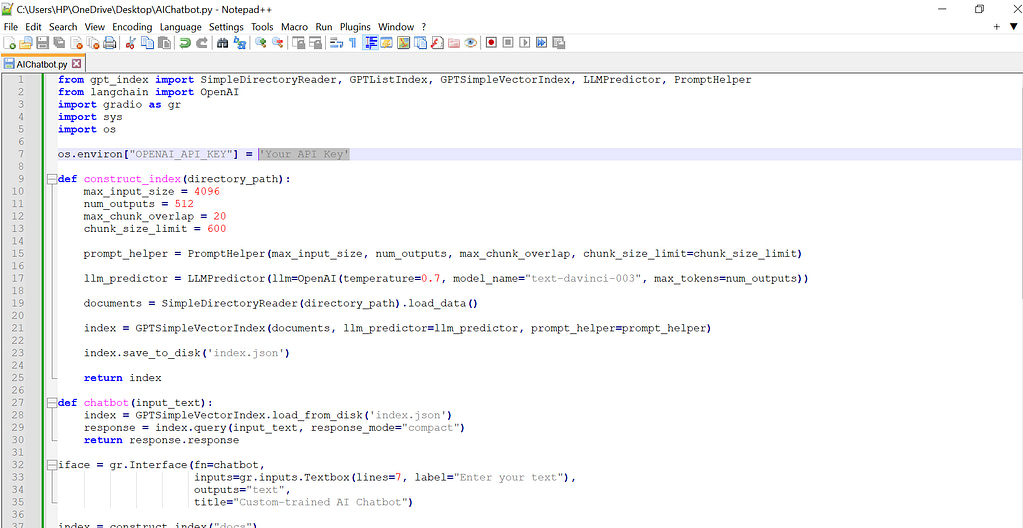Toggle word wrap in the toolbar
The image size is (1023, 528).
[336, 43]
